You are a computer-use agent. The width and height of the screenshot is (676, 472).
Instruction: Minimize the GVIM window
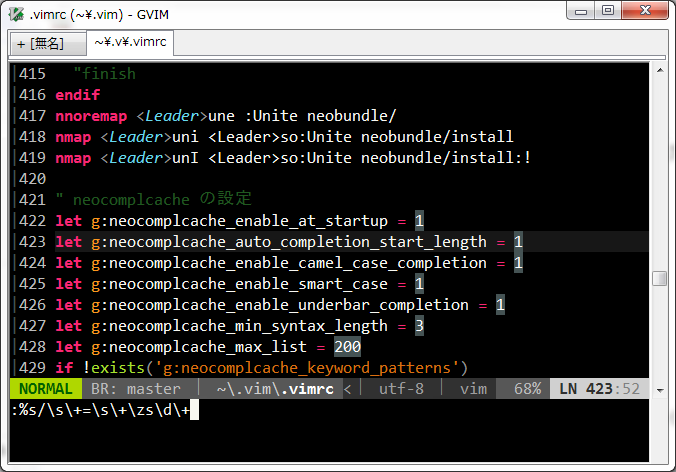pyautogui.click(x=581, y=10)
